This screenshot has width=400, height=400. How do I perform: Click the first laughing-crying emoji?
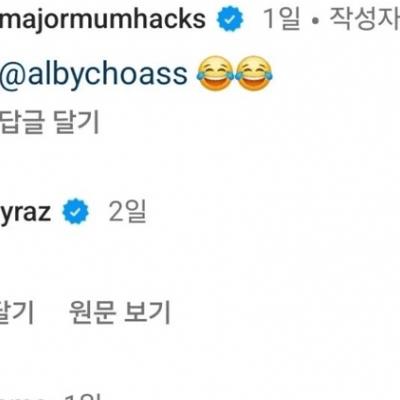216,74
